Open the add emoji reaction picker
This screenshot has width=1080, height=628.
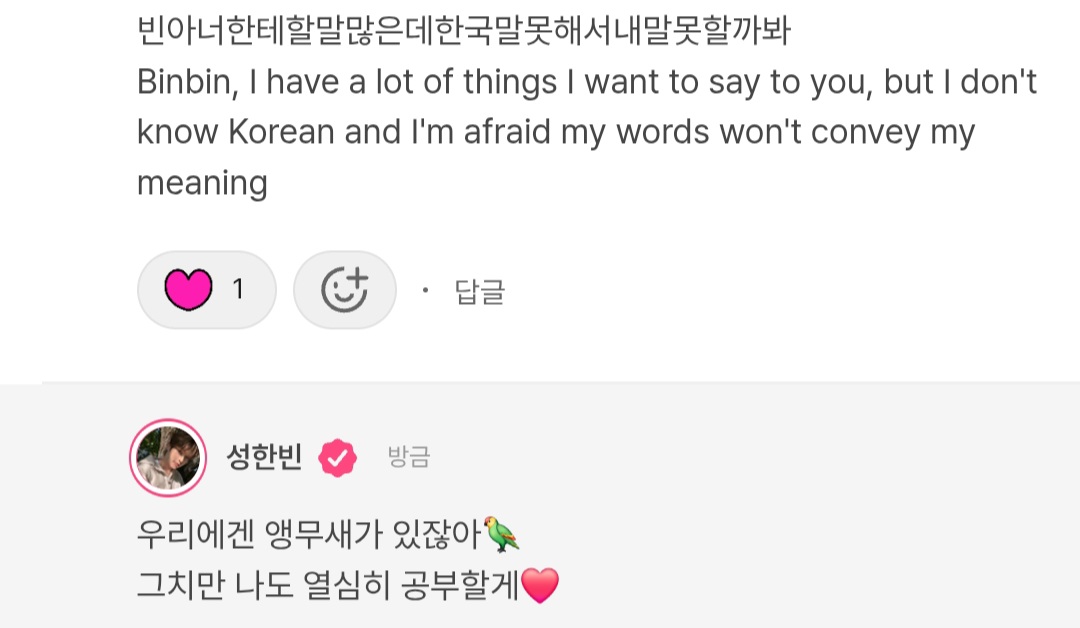pyautogui.click(x=344, y=290)
